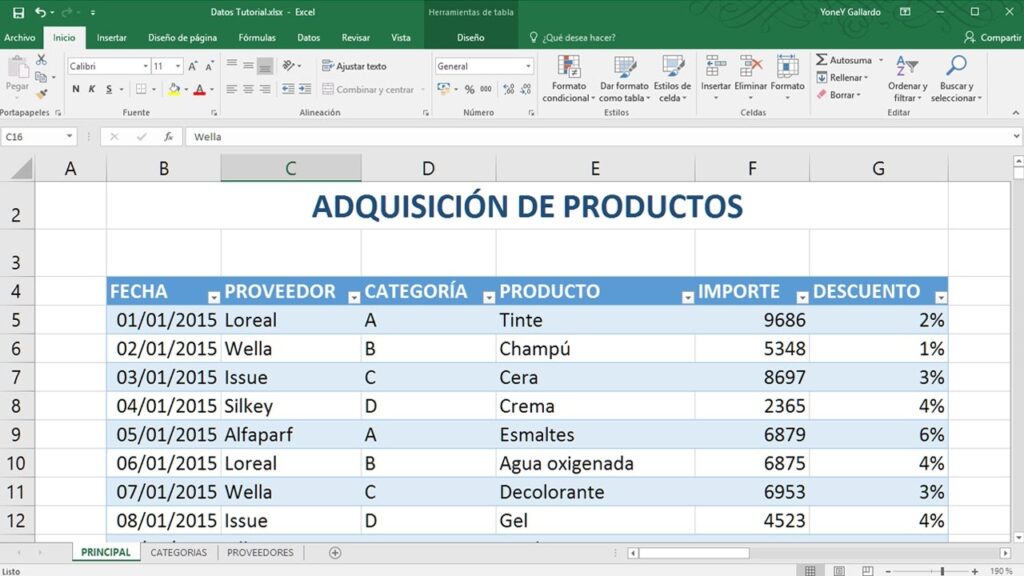Click the Save icon in quick access toolbar
Image resolution: width=1024 pixels, height=576 pixels.
click(18, 12)
